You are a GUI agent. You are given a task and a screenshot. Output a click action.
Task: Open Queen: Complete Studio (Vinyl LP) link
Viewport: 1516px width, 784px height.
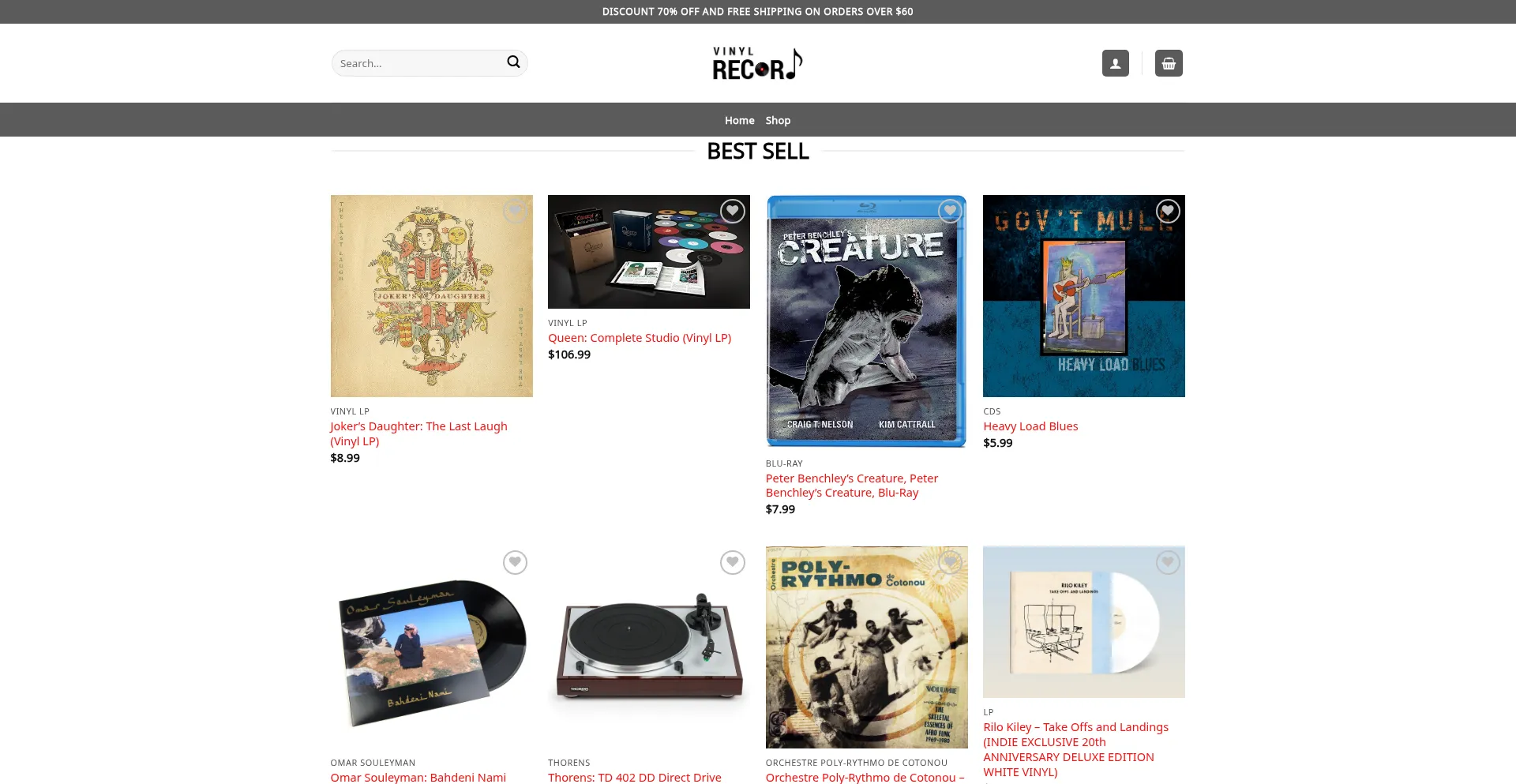pyautogui.click(x=640, y=338)
